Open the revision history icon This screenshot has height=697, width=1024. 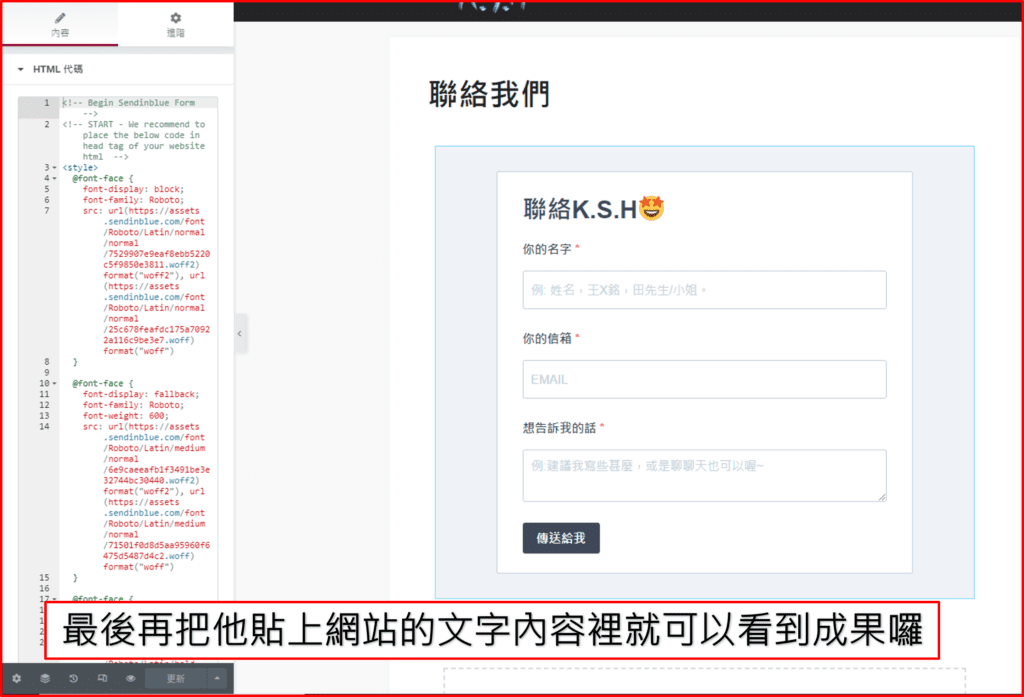click(x=73, y=678)
